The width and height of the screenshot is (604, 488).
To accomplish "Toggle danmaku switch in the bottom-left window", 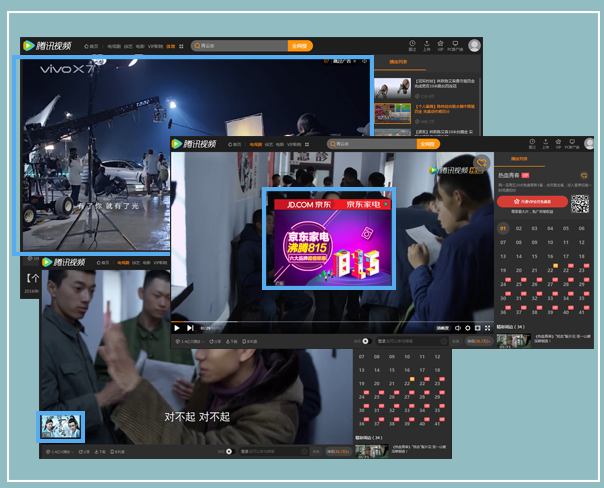I will [x=229, y=451].
